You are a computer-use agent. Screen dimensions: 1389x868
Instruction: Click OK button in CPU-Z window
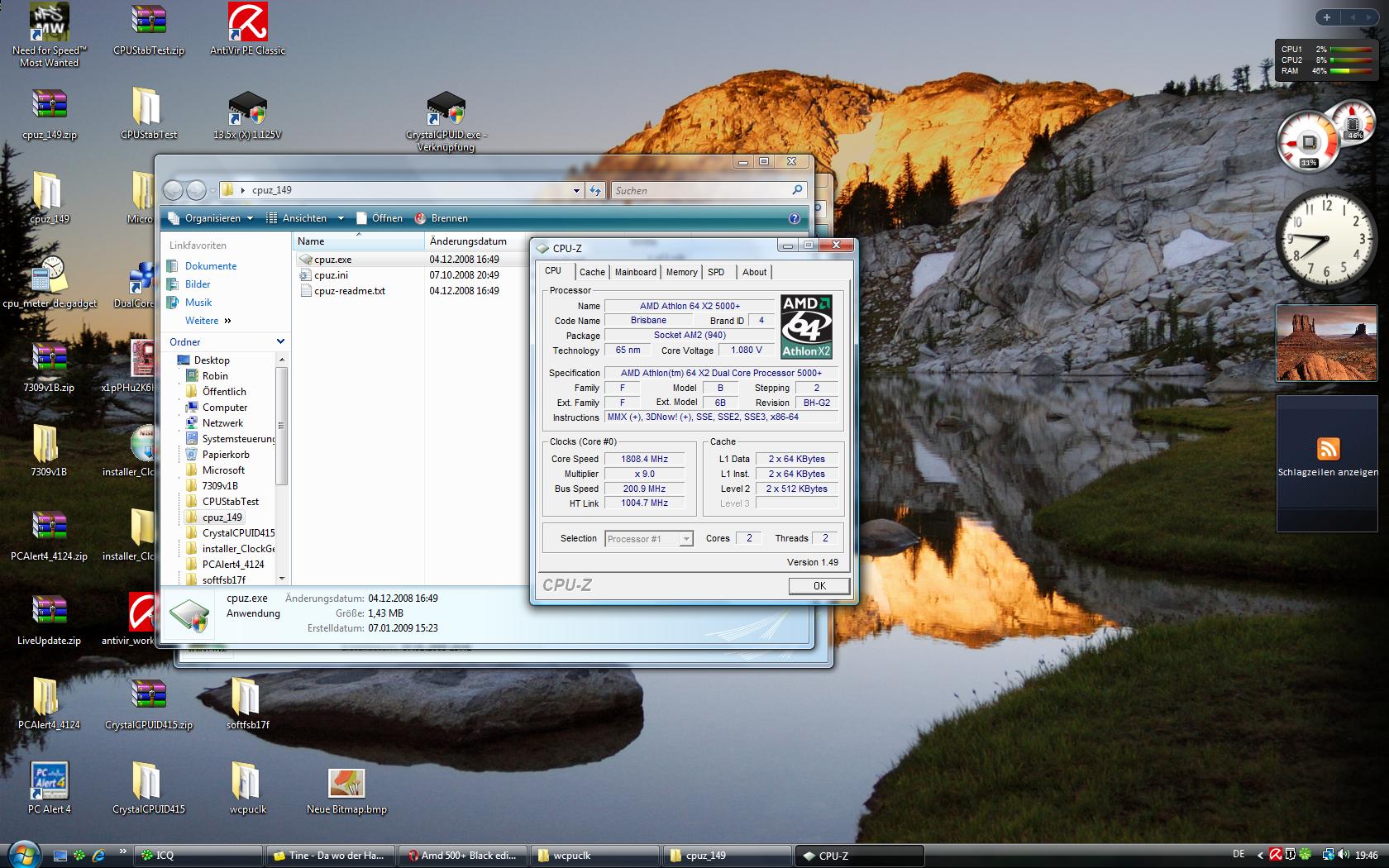[x=819, y=586]
